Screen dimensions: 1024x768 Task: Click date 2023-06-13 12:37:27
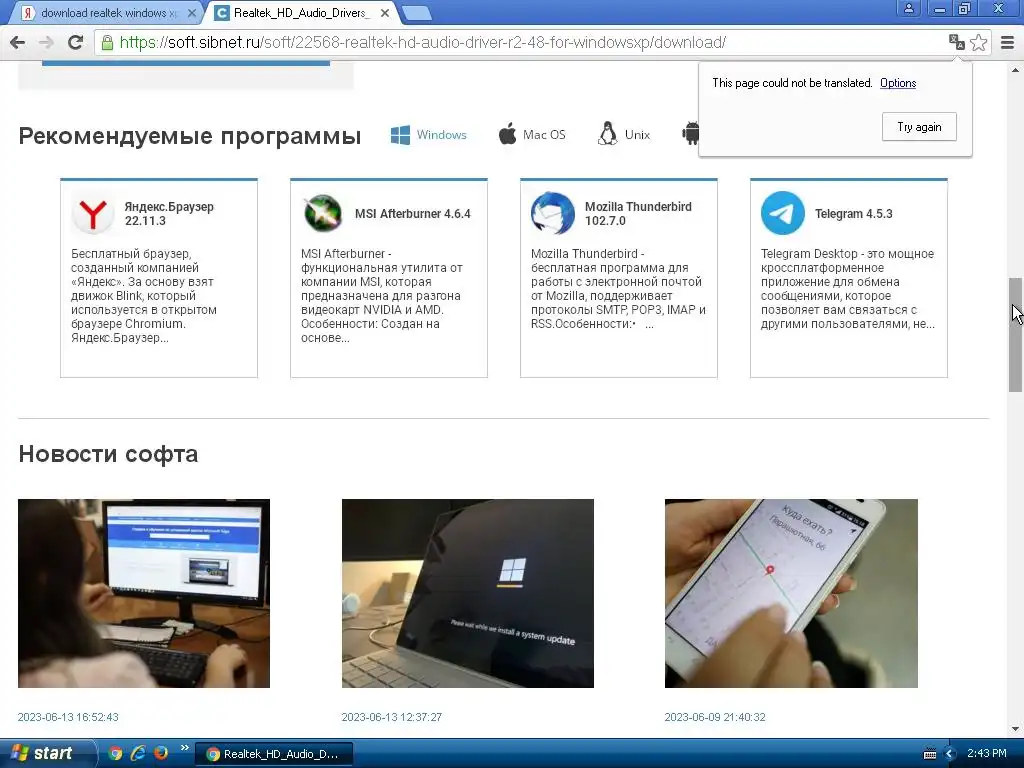click(392, 717)
